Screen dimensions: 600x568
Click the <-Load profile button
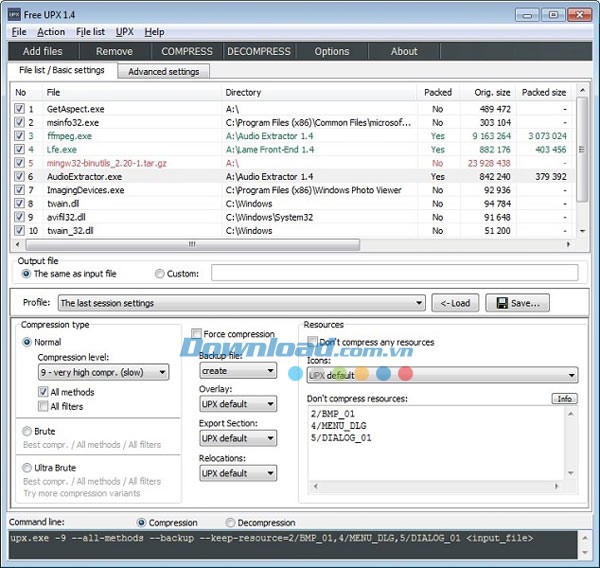pos(456,303)
